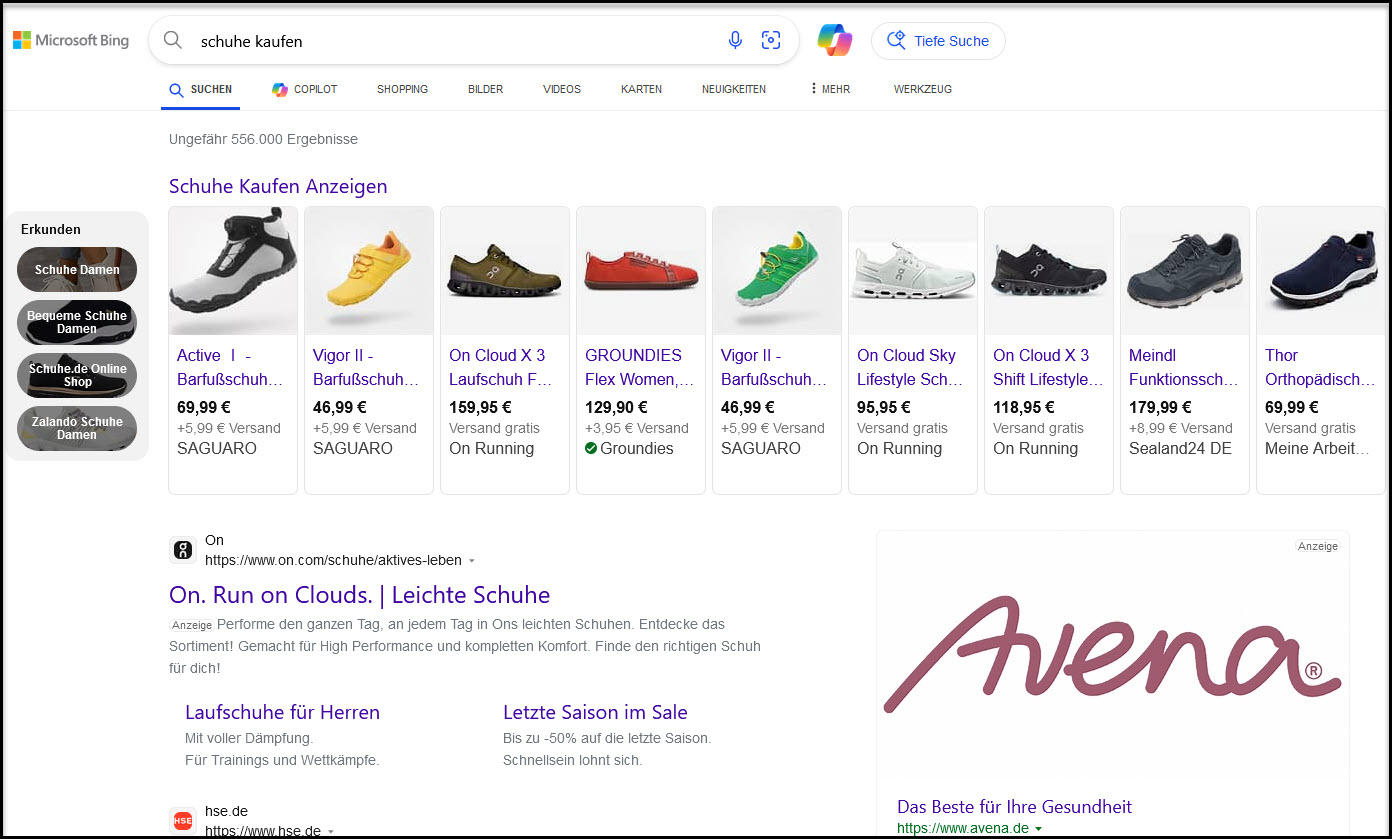Select the 'Bequeme Schuhe Damen' chip
The width and height of the screenshot is (1392, 839).
77,322
